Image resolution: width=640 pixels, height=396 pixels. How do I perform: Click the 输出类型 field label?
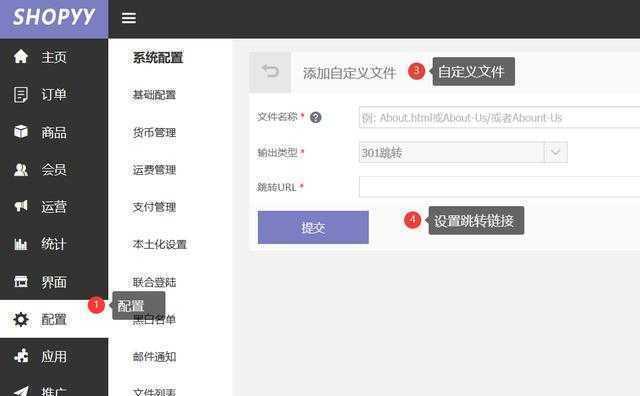pos(277,152)
